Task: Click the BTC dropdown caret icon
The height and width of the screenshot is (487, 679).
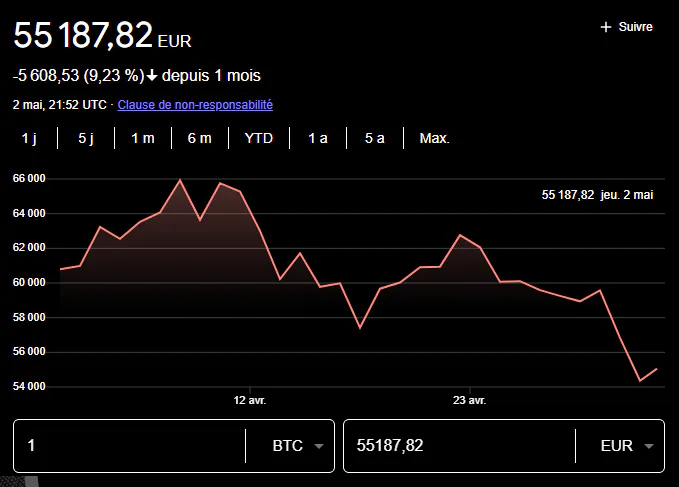Action: coord(319,446)
